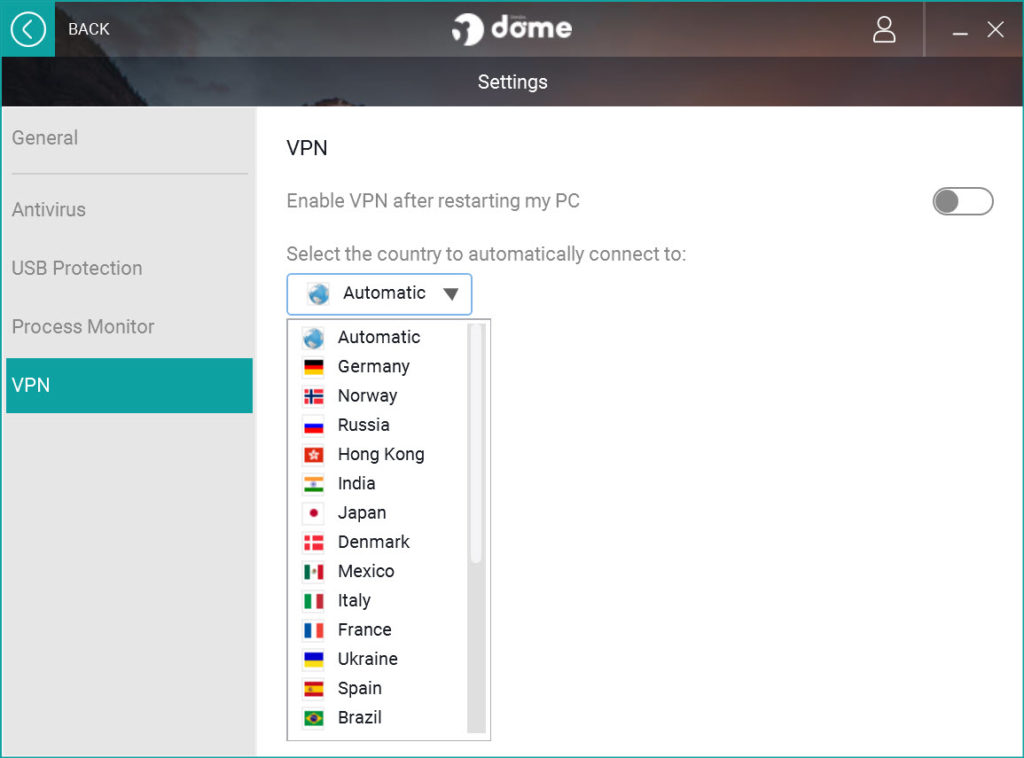Open the user account profile icon
This screenshot has width=1024, height=758.
pyautogui.click(x=884, y=29)
